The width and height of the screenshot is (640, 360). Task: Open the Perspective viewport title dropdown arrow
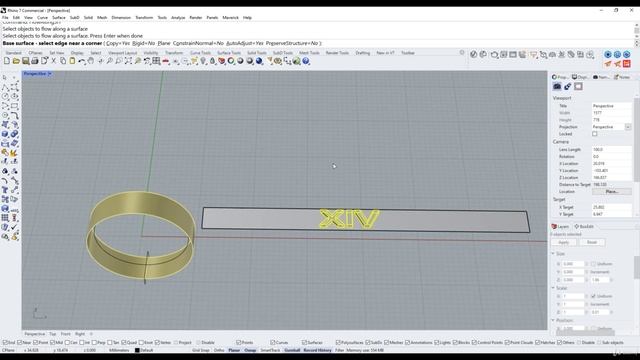[50, 74]
